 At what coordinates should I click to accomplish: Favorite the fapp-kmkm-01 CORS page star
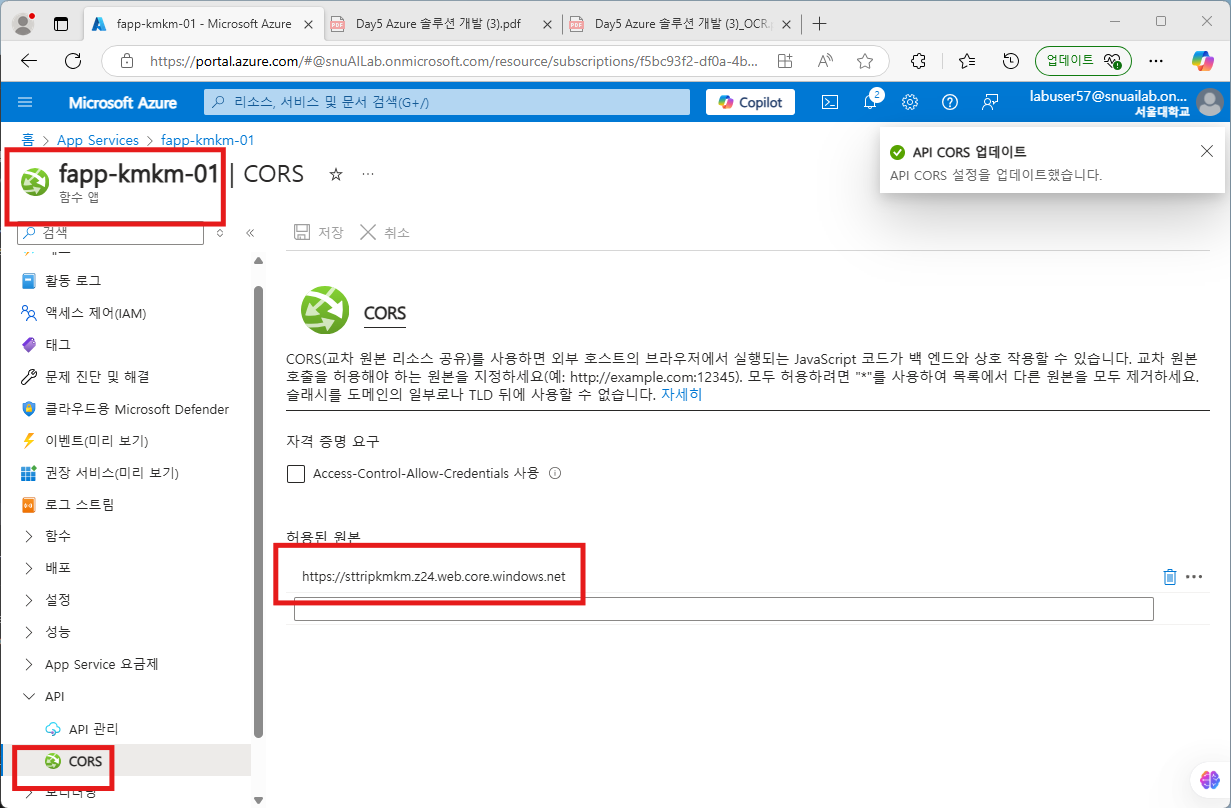336,174
